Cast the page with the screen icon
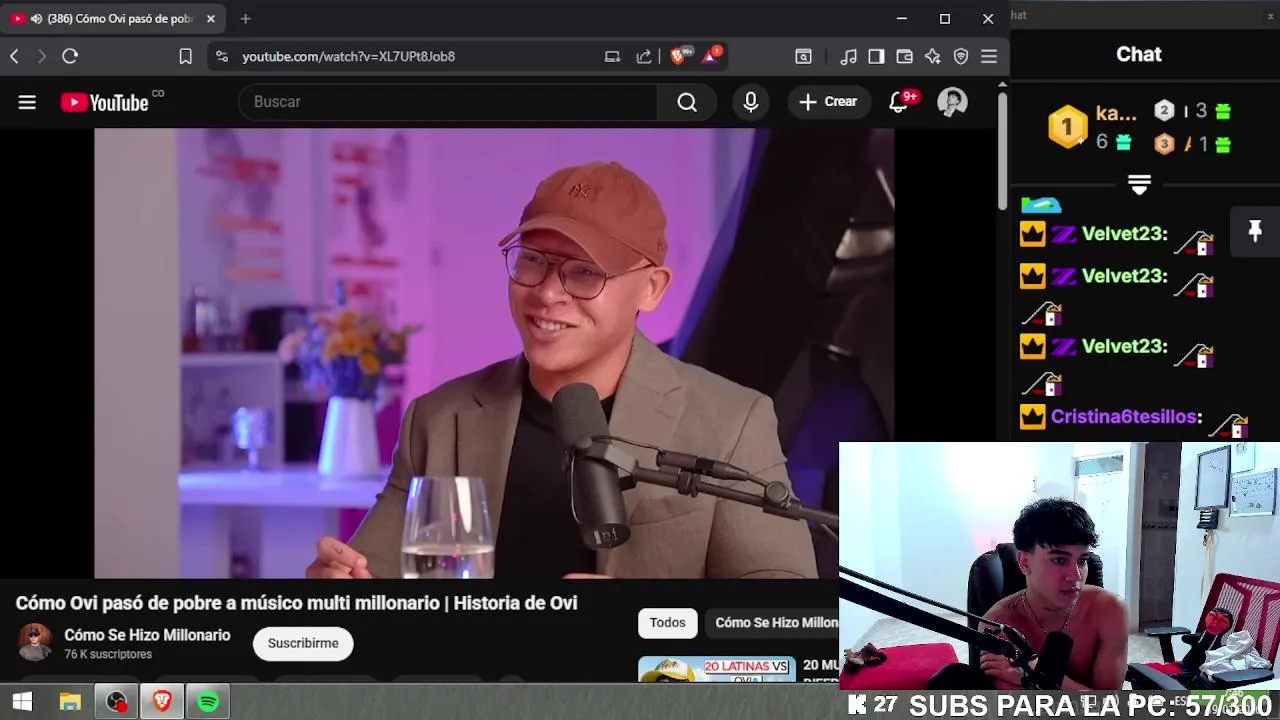This screenshot has height=720, width=1280. 612,56
